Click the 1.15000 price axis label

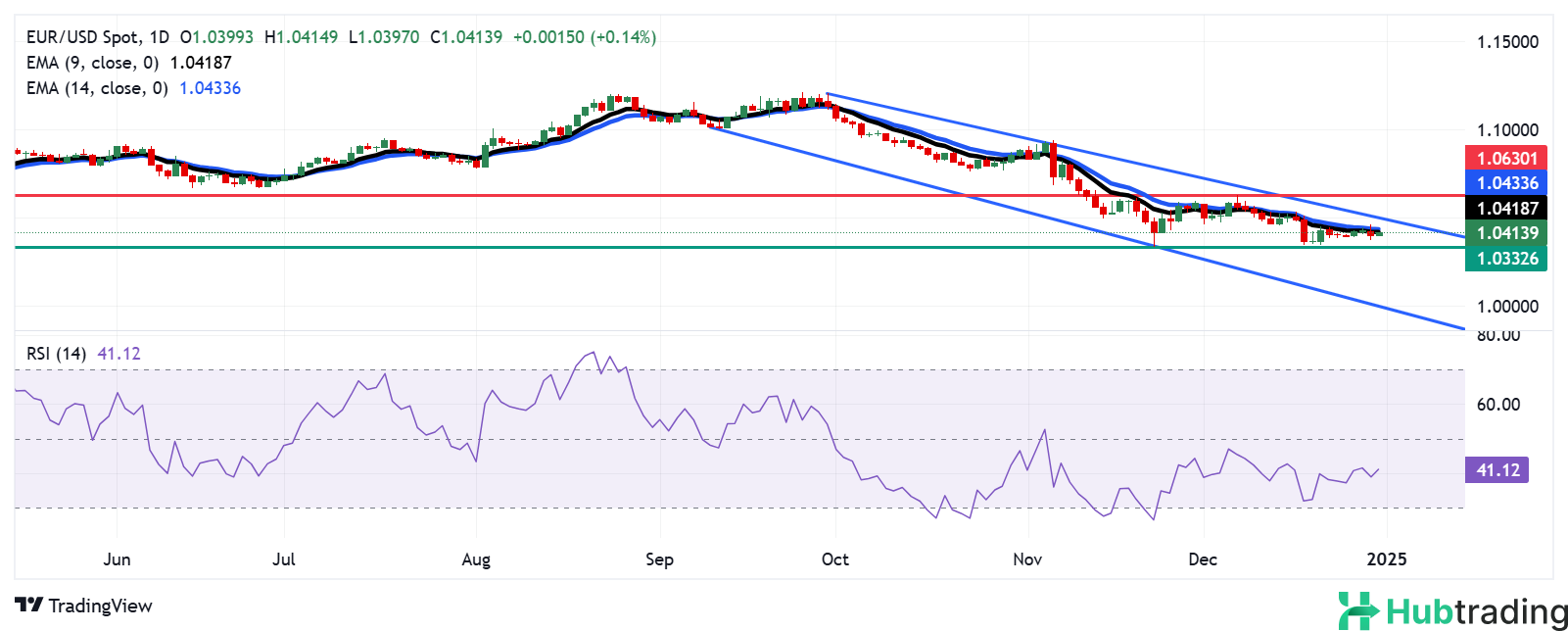coord(1507,42)
